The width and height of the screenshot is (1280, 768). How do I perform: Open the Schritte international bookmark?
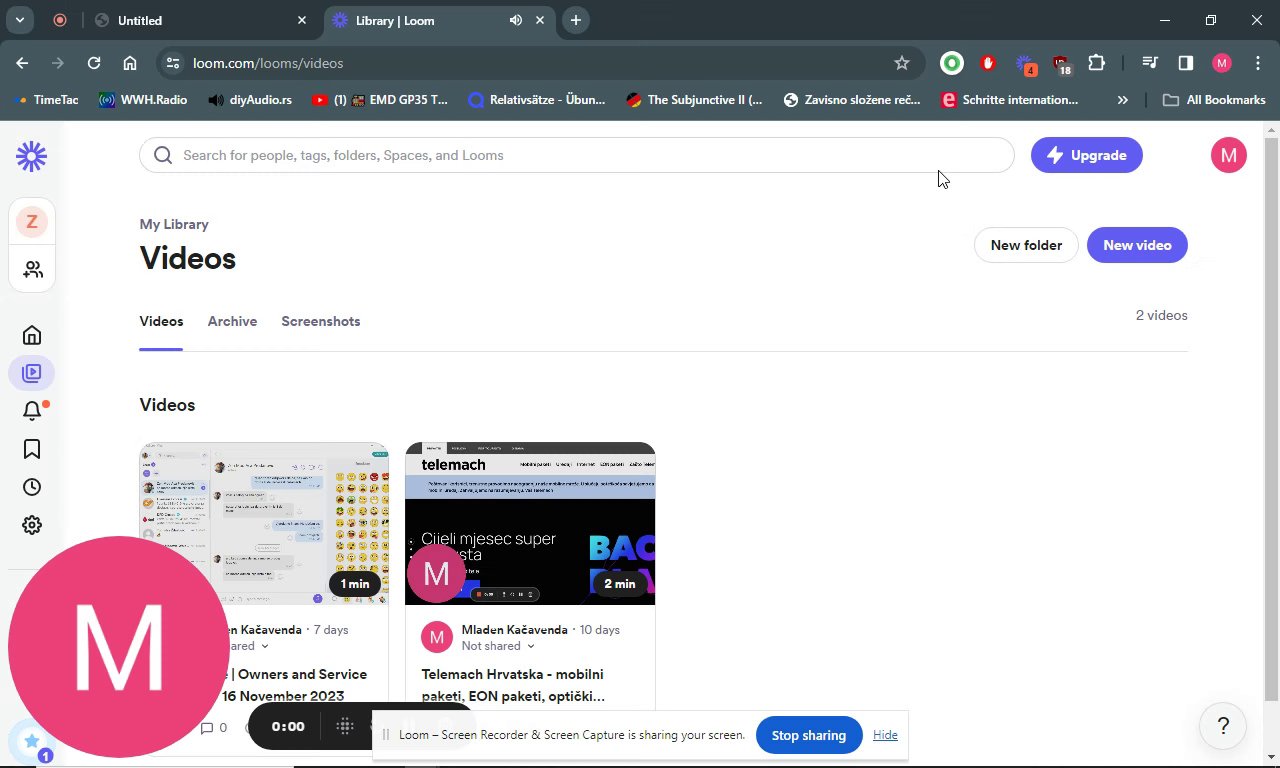(x=1010, y=100)
